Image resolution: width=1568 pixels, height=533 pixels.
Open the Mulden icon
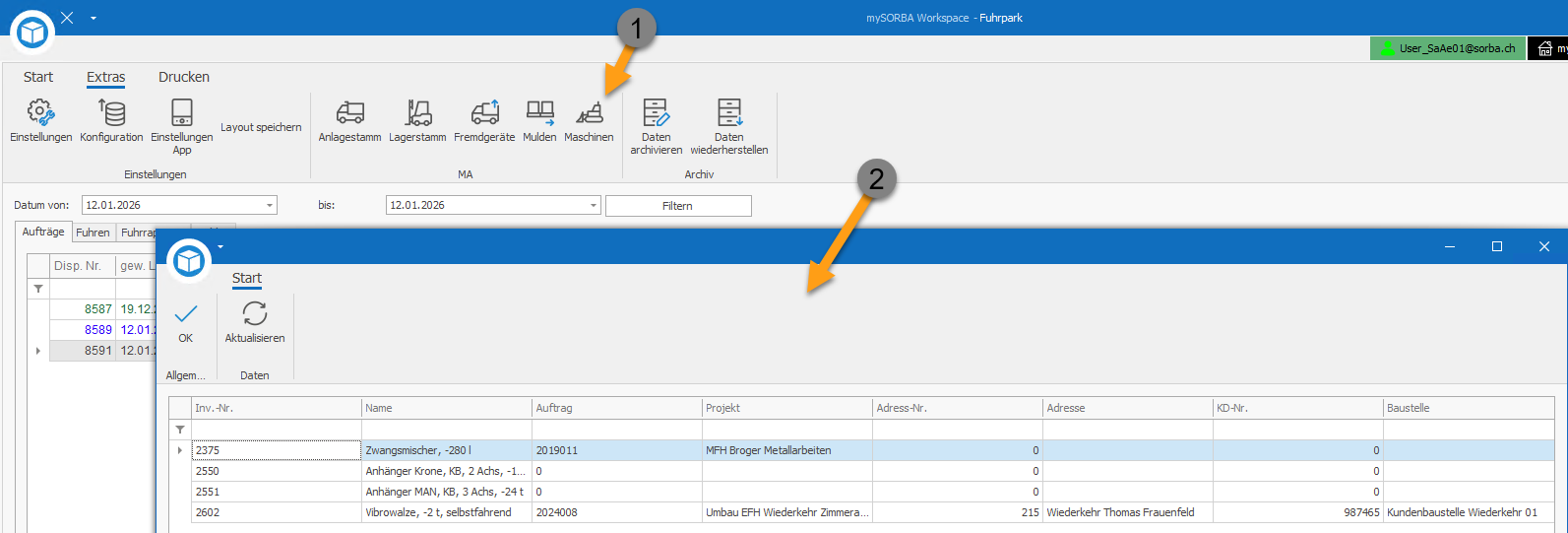click(539, 112)
